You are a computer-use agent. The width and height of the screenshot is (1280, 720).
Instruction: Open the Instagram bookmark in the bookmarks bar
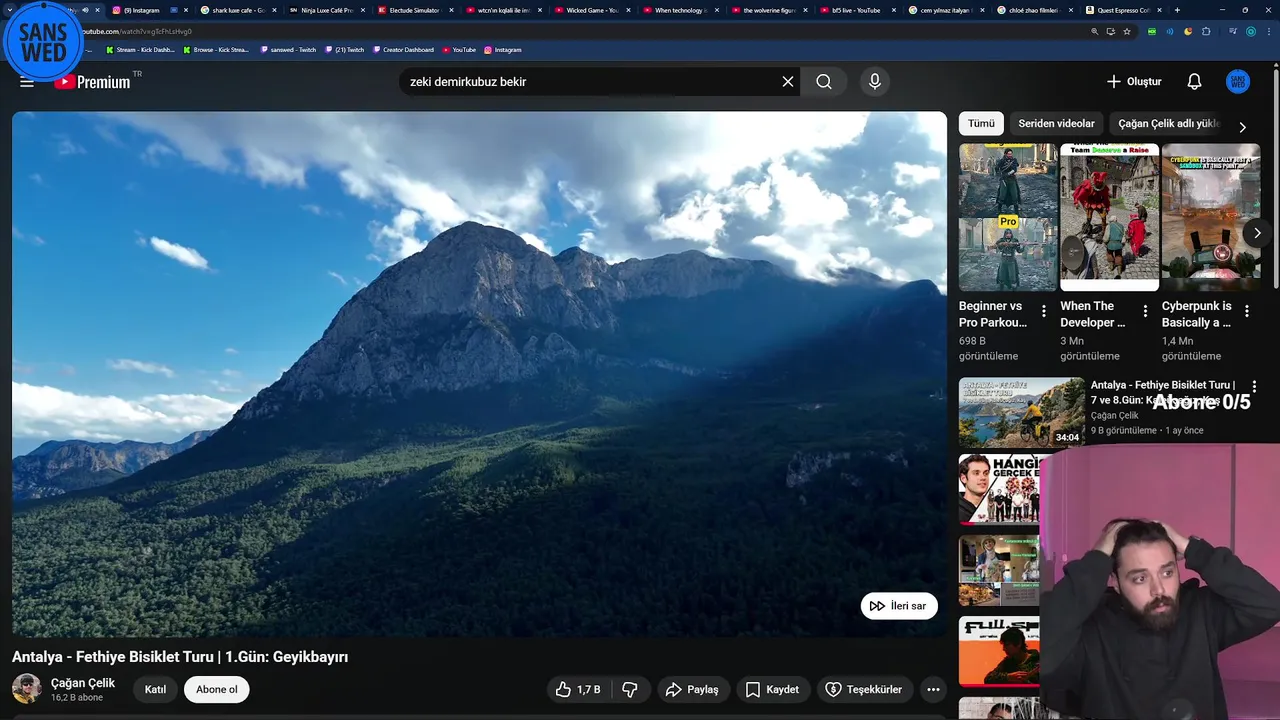[x=503, y=49]
